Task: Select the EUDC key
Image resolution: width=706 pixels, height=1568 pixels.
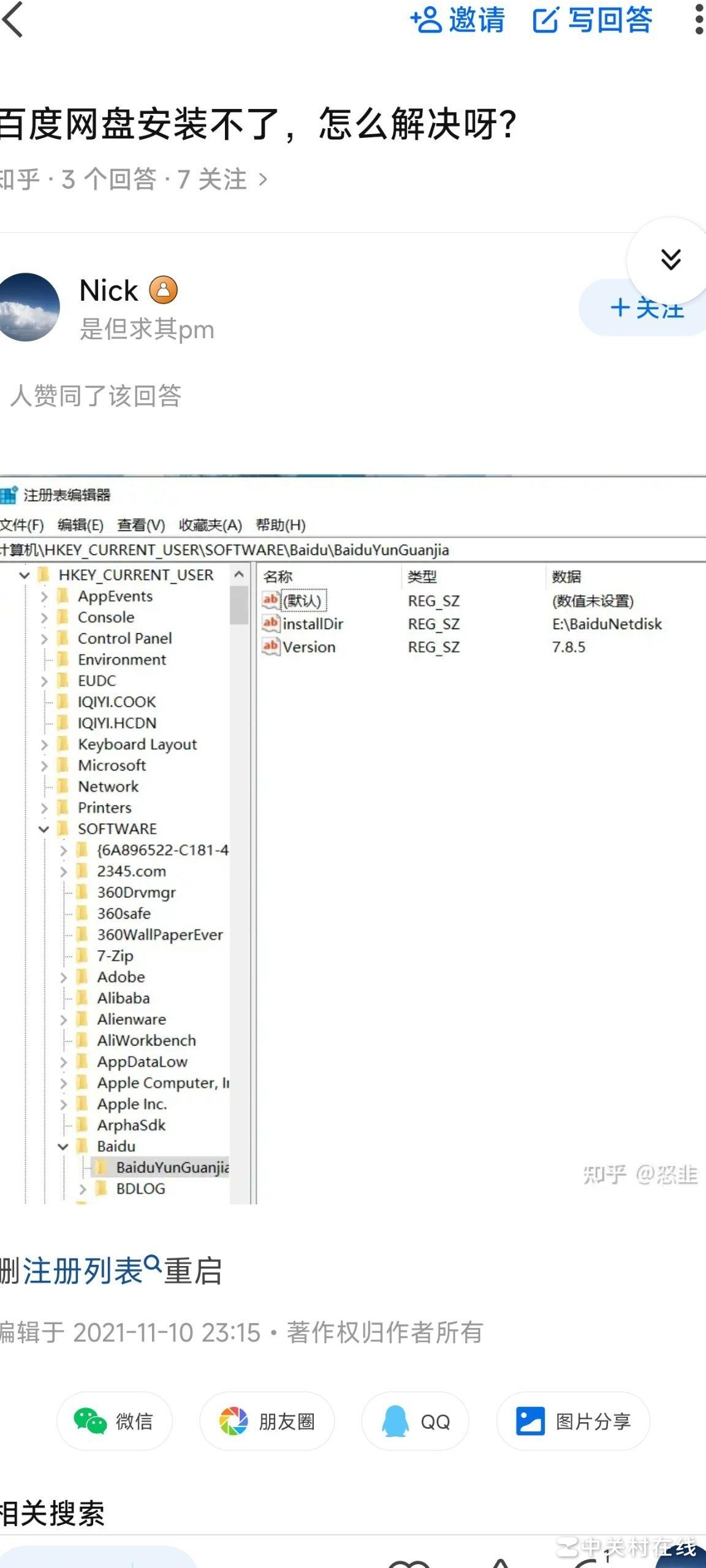Action: point(97,680)
